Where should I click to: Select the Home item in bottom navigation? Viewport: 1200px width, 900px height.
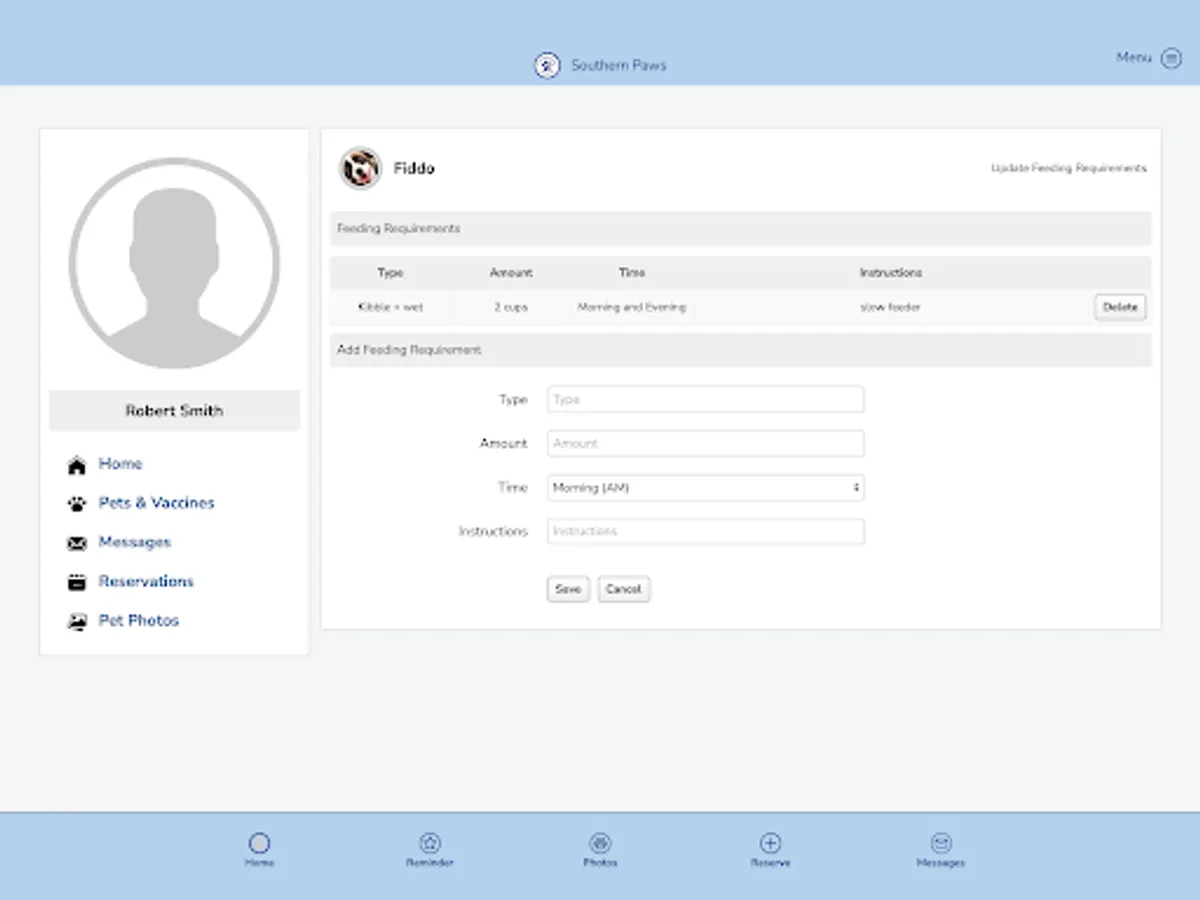point(260,843)
